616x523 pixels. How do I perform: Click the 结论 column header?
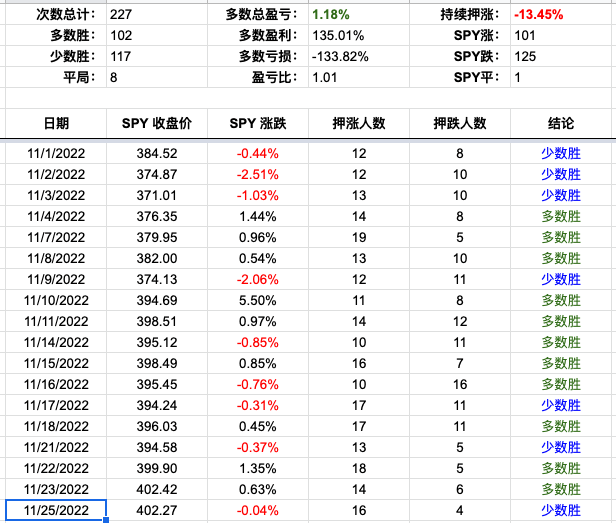[561, 123]
